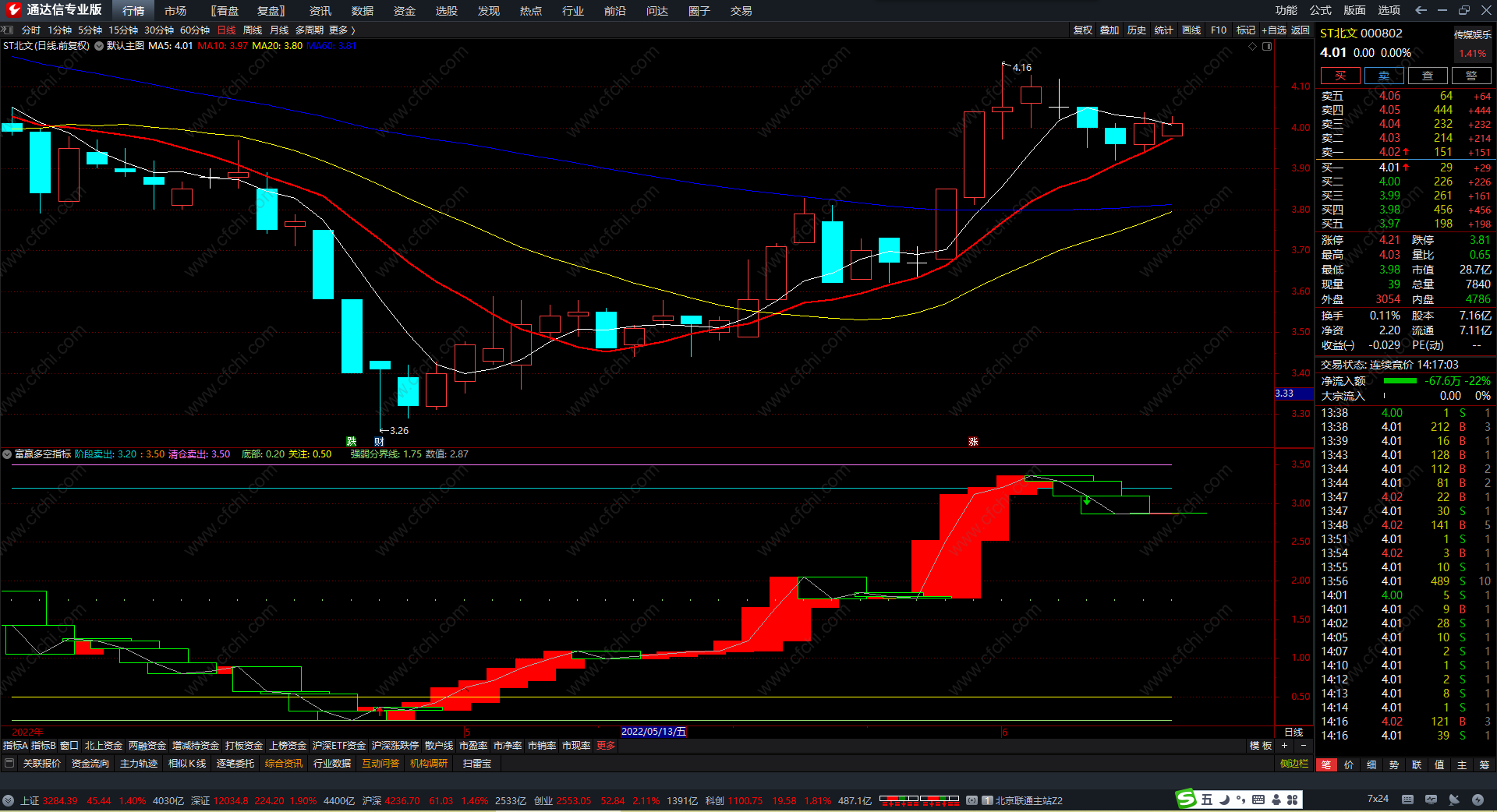
Task: Expand the 更多 periods dropdown
Action: point(342,30)
